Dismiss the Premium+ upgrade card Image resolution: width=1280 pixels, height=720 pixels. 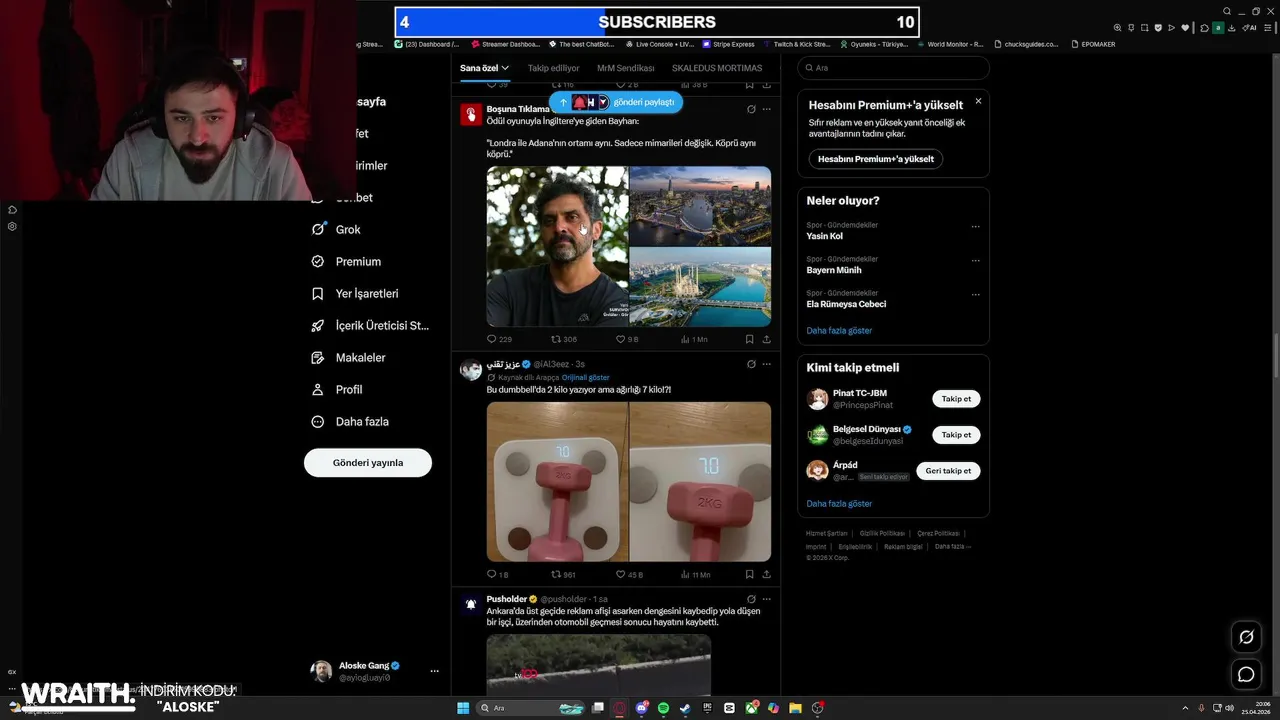click(978, 101)
